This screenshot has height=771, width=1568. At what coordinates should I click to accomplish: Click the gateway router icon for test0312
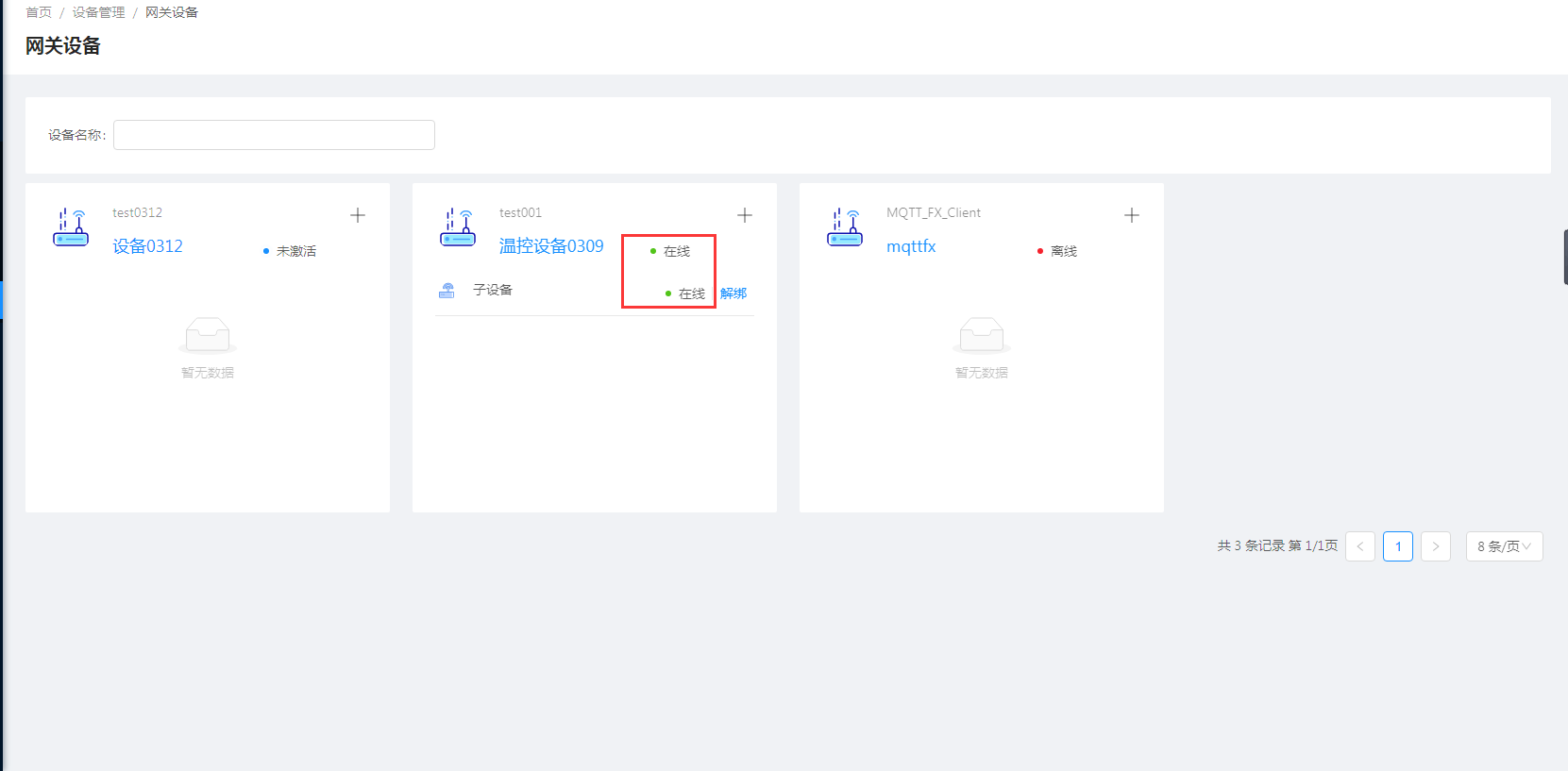[x=71, y=227]
